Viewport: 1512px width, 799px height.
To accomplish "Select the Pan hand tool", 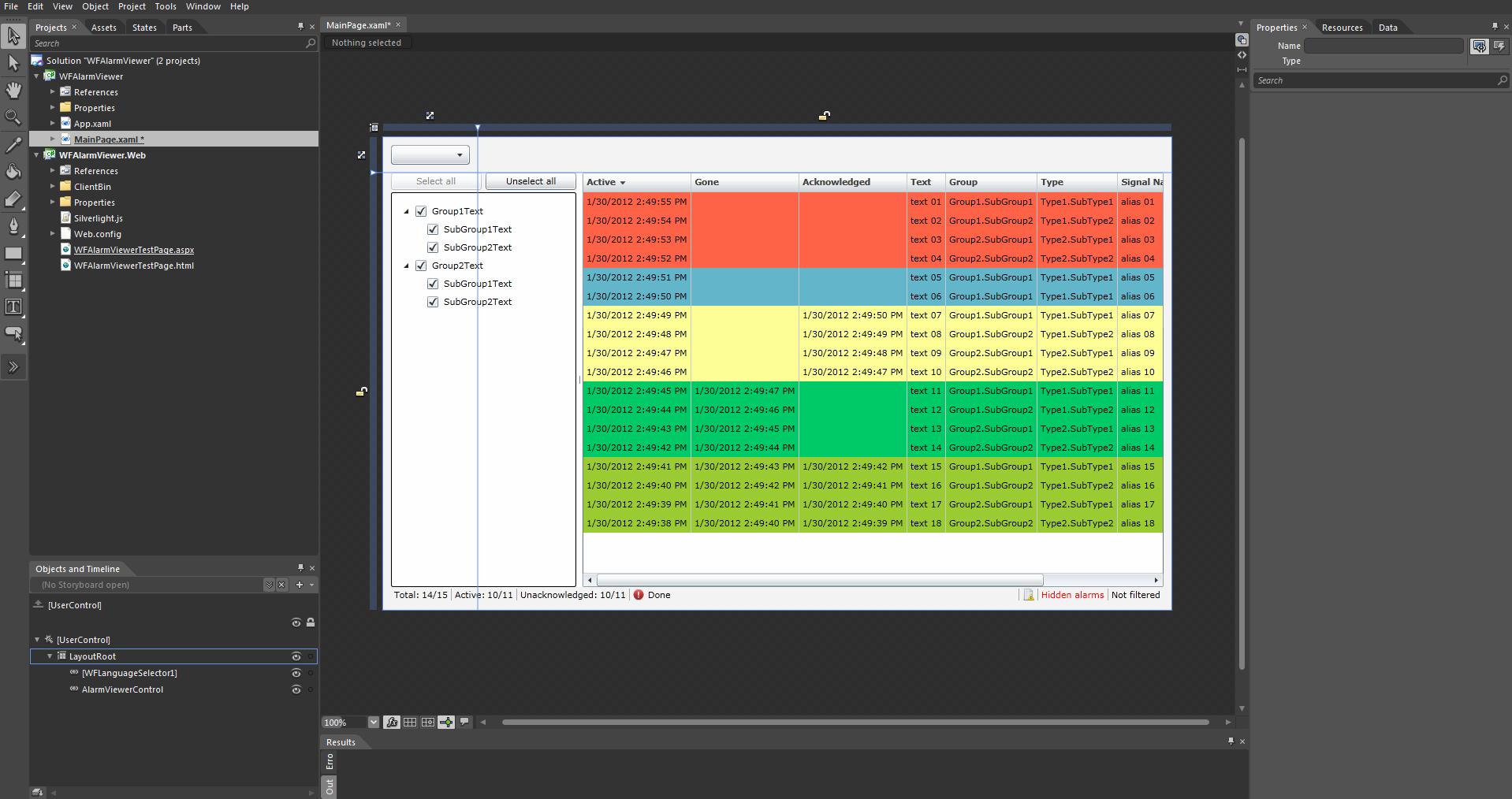I will click(x=13, y=90).
